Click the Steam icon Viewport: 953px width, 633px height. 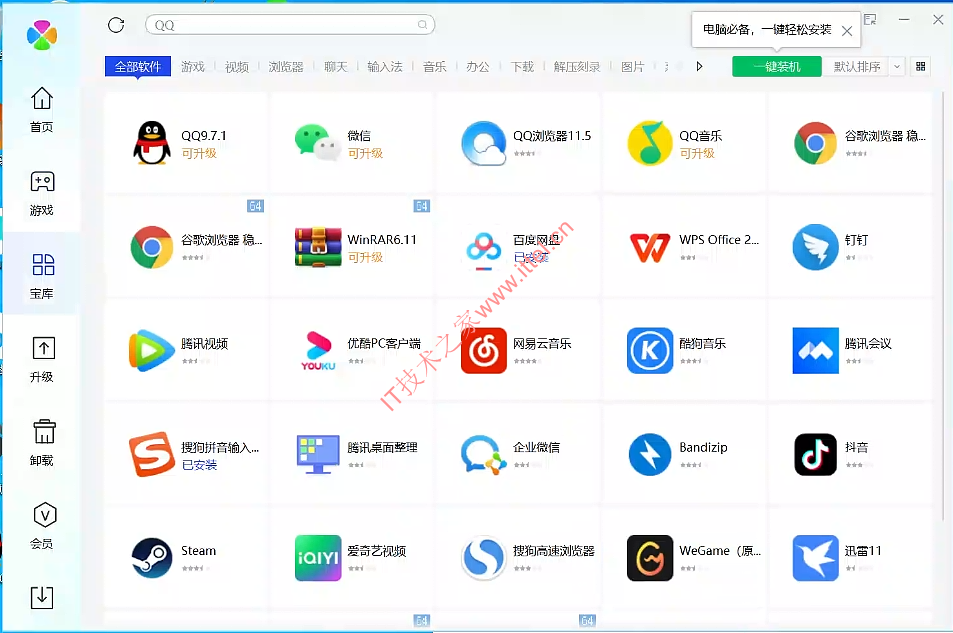coord(152,558)
